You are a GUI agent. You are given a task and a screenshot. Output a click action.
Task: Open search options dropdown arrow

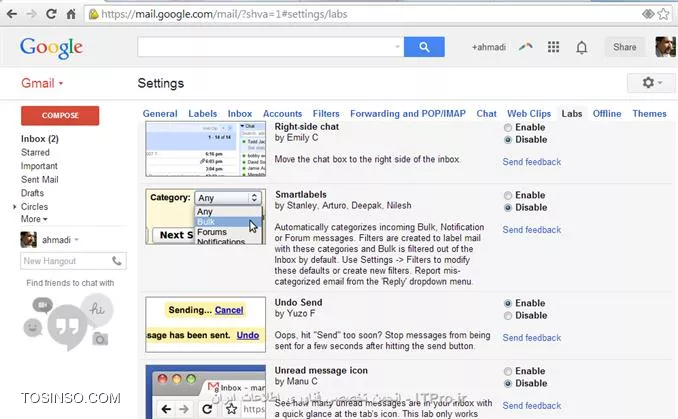[397, 46]
